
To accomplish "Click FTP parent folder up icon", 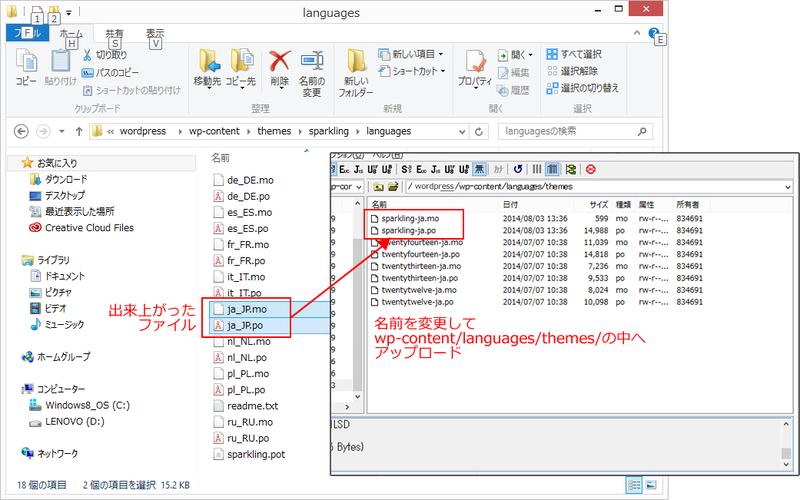I will pos(378,187).
